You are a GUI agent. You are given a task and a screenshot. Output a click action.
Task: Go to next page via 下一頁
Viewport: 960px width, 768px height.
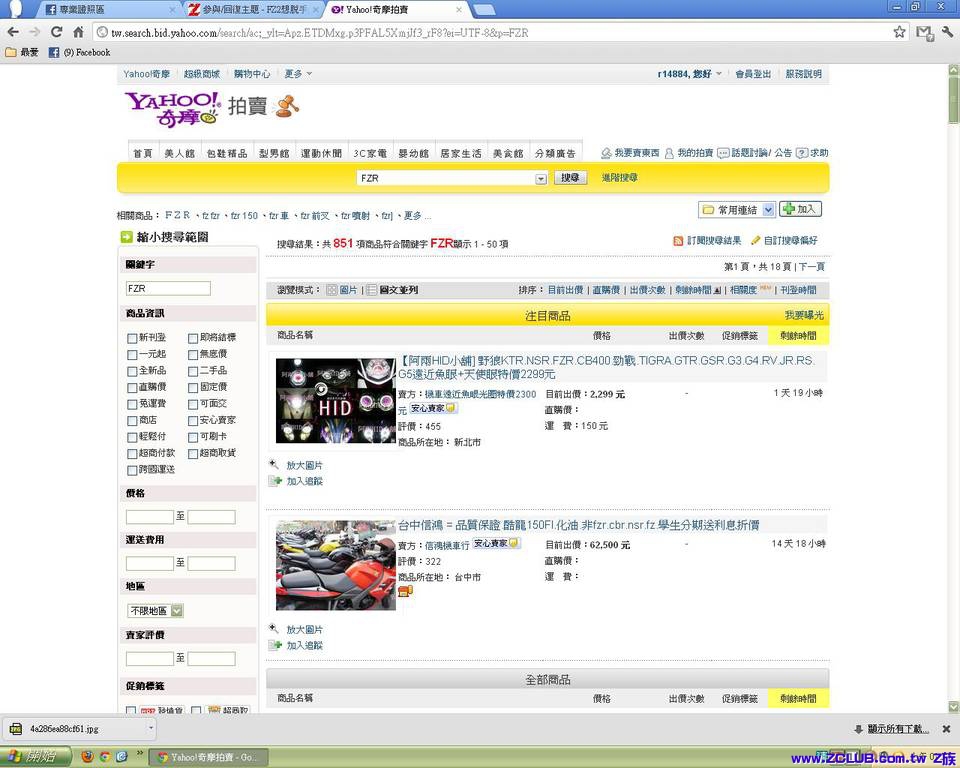point(812,266)
